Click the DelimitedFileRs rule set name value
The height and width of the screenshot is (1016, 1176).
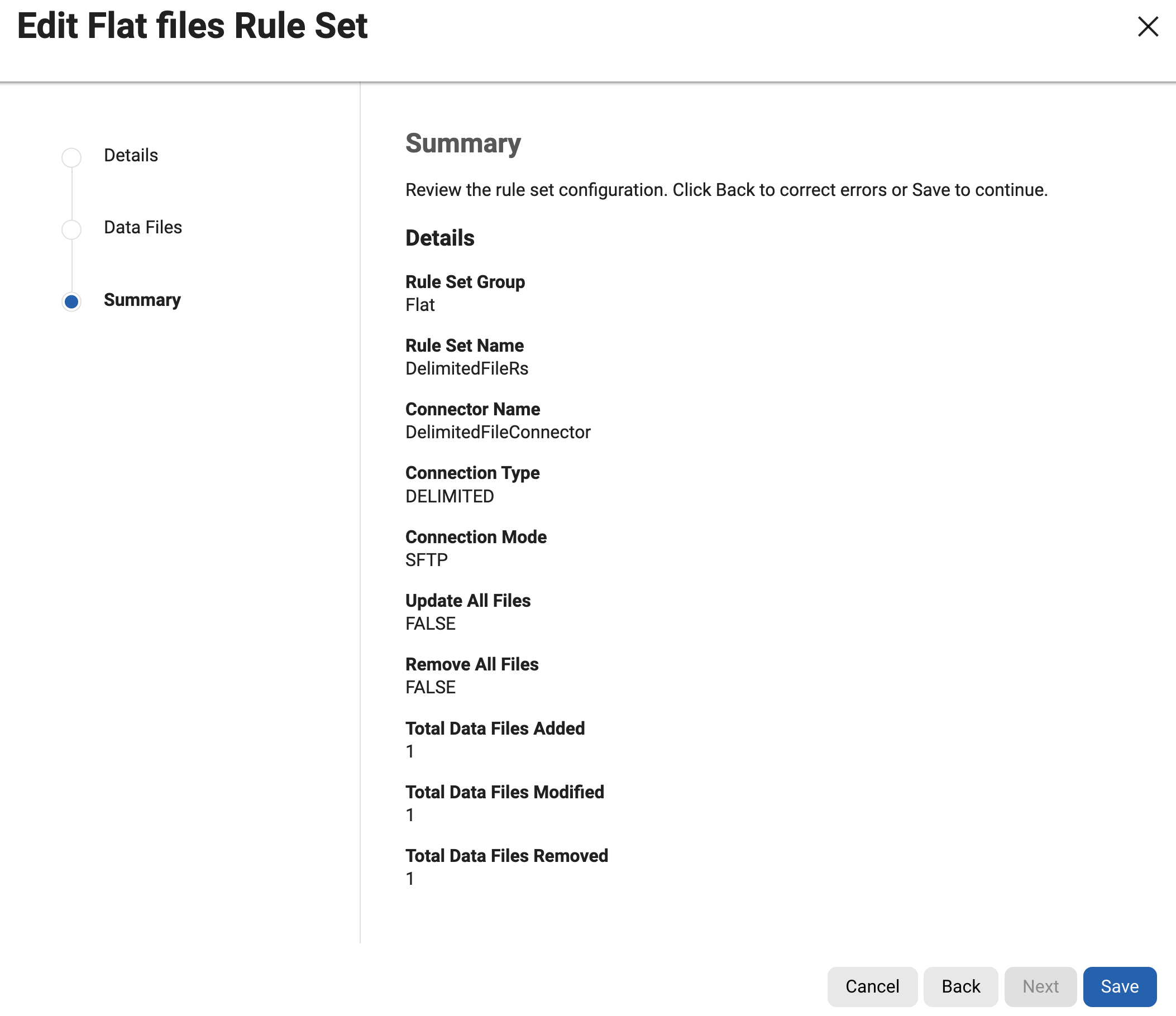[466, 369]
